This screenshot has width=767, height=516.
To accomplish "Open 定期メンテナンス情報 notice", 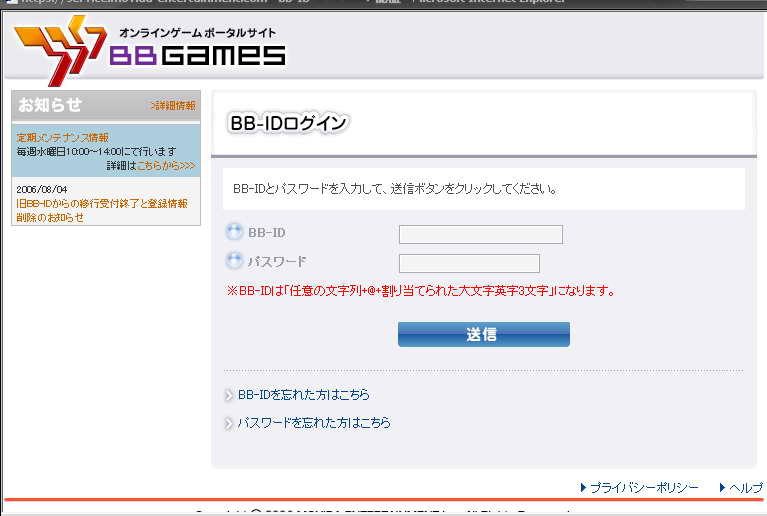I will pos(62,137).
